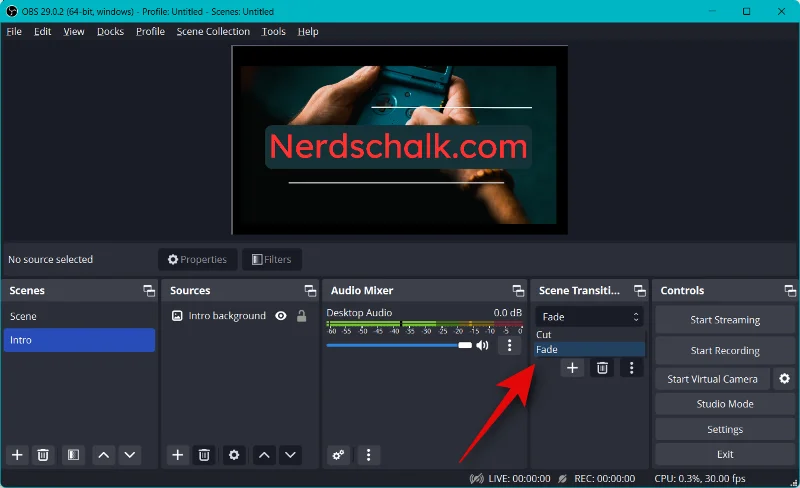Toggle lock on Intro background source

[302, 316]
